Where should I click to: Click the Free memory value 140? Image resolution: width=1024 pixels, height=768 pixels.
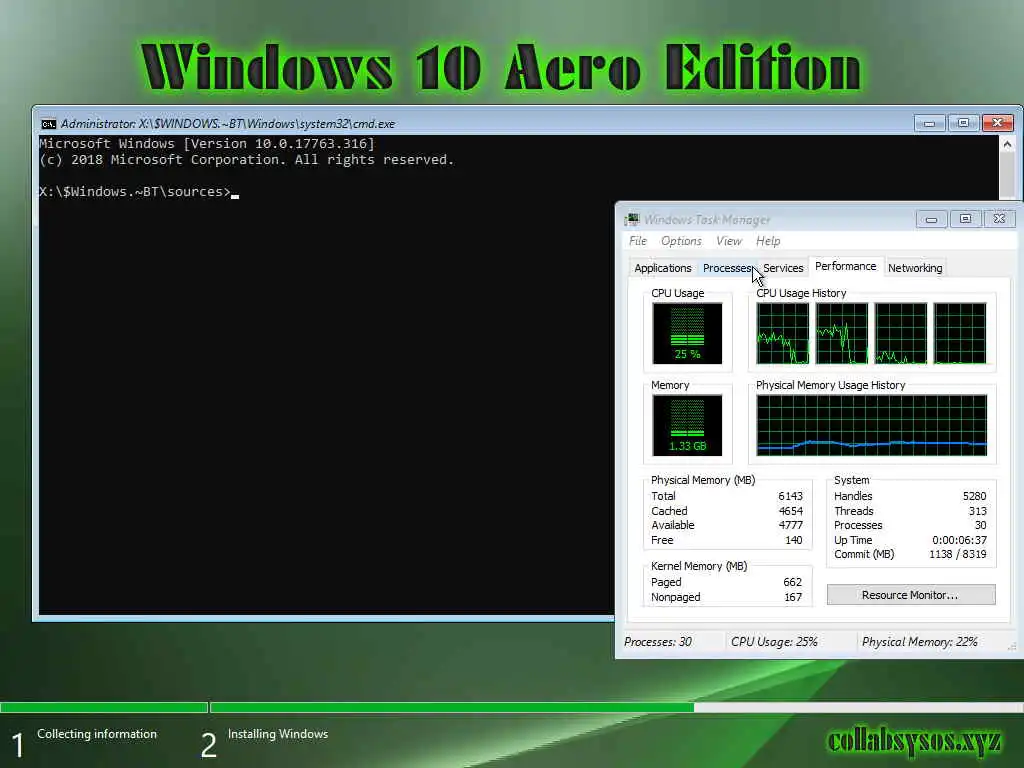tap(793, 540)
